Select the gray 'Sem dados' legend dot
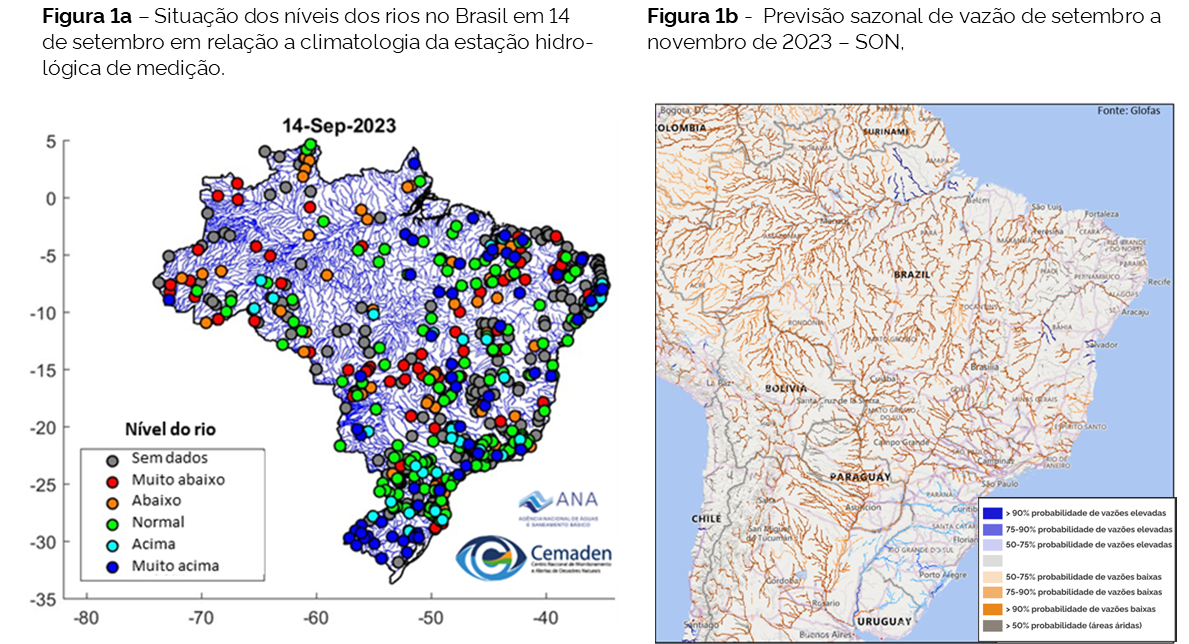1189x644 pixels. 113,460
